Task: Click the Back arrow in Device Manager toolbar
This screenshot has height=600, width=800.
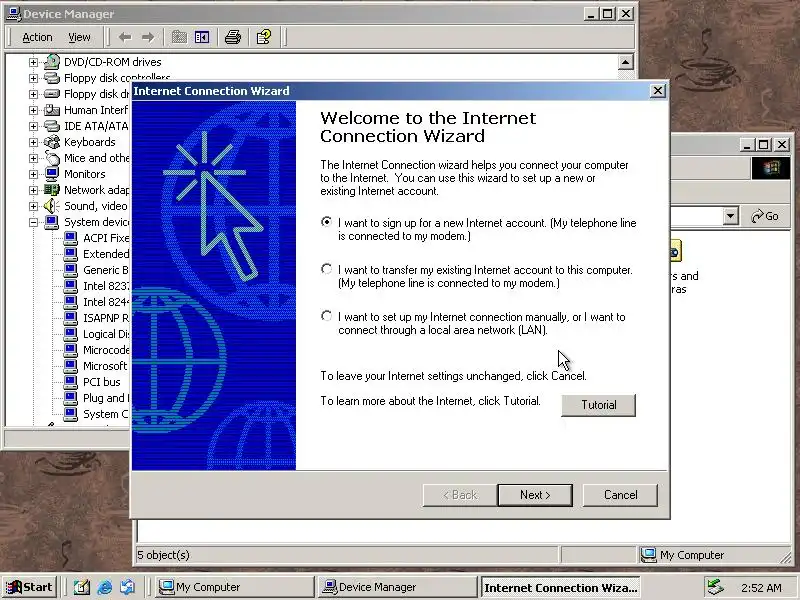Action: pos(125,37)
